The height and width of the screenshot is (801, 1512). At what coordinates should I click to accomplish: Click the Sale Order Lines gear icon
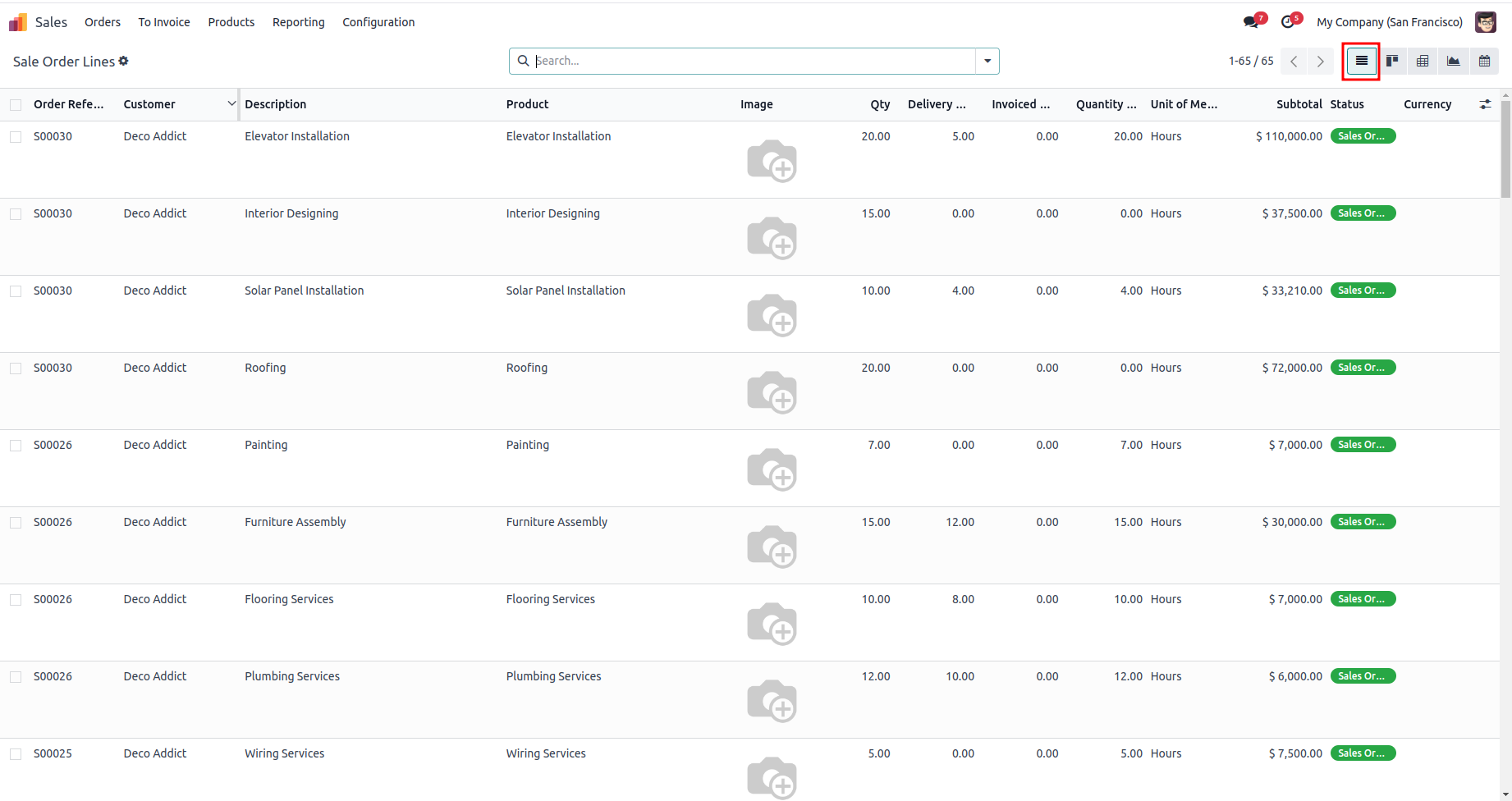(124, 61)
